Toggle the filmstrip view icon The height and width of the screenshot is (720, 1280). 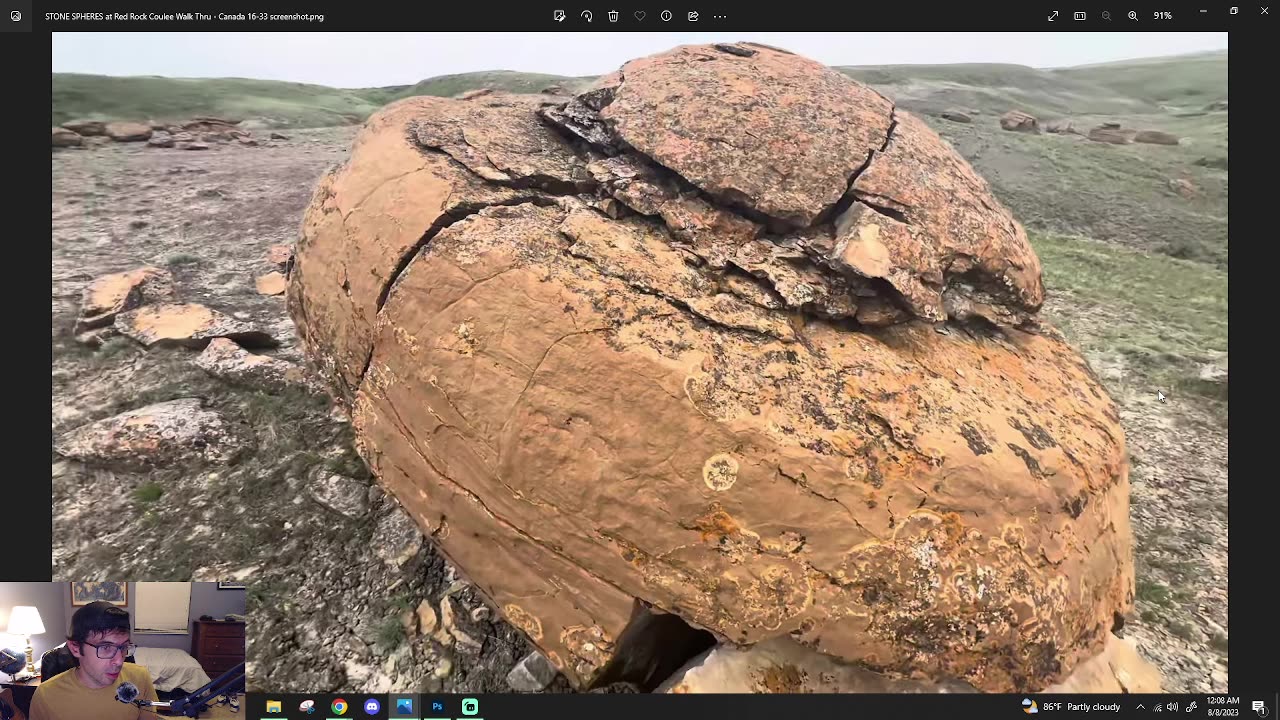(1080, 16)
